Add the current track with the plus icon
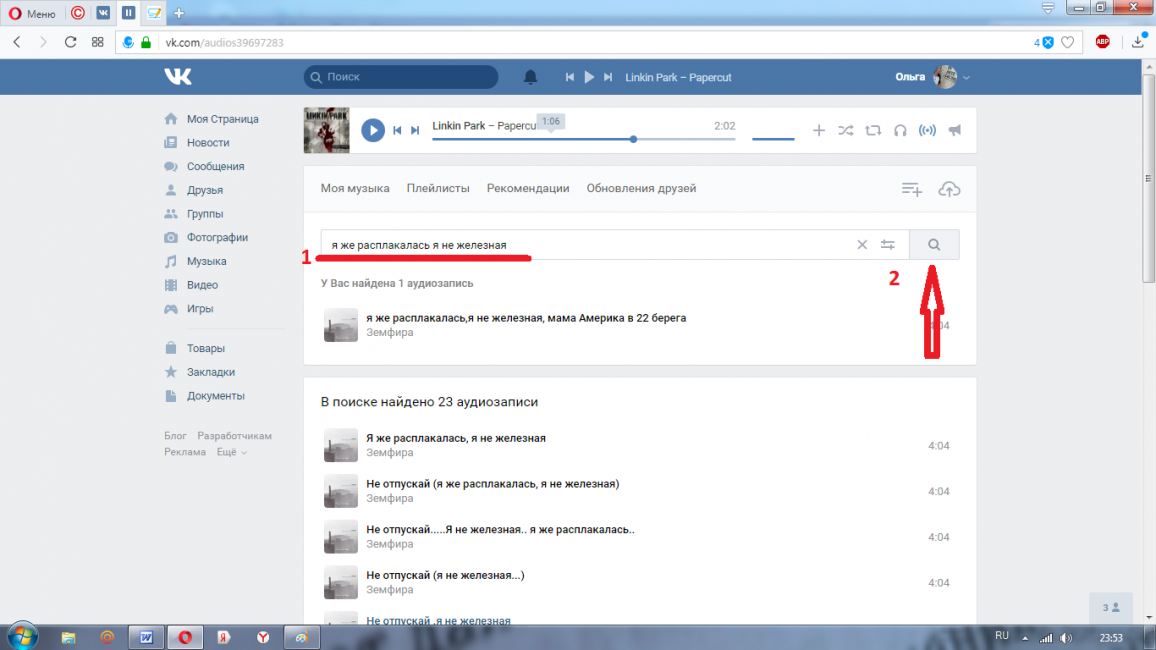This screenshot has width=1156, height=650. (x=819, y=130)
